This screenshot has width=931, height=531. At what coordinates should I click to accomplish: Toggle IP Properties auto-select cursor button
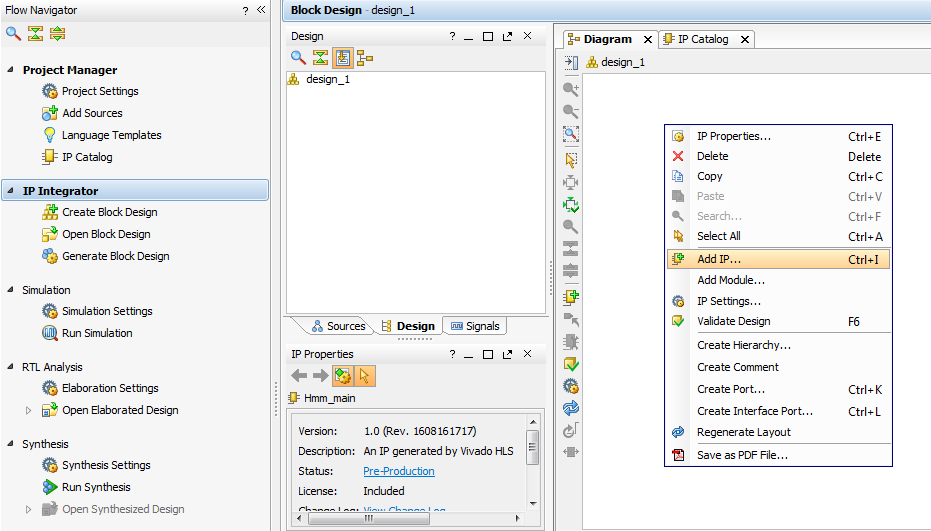pos(365,375)
